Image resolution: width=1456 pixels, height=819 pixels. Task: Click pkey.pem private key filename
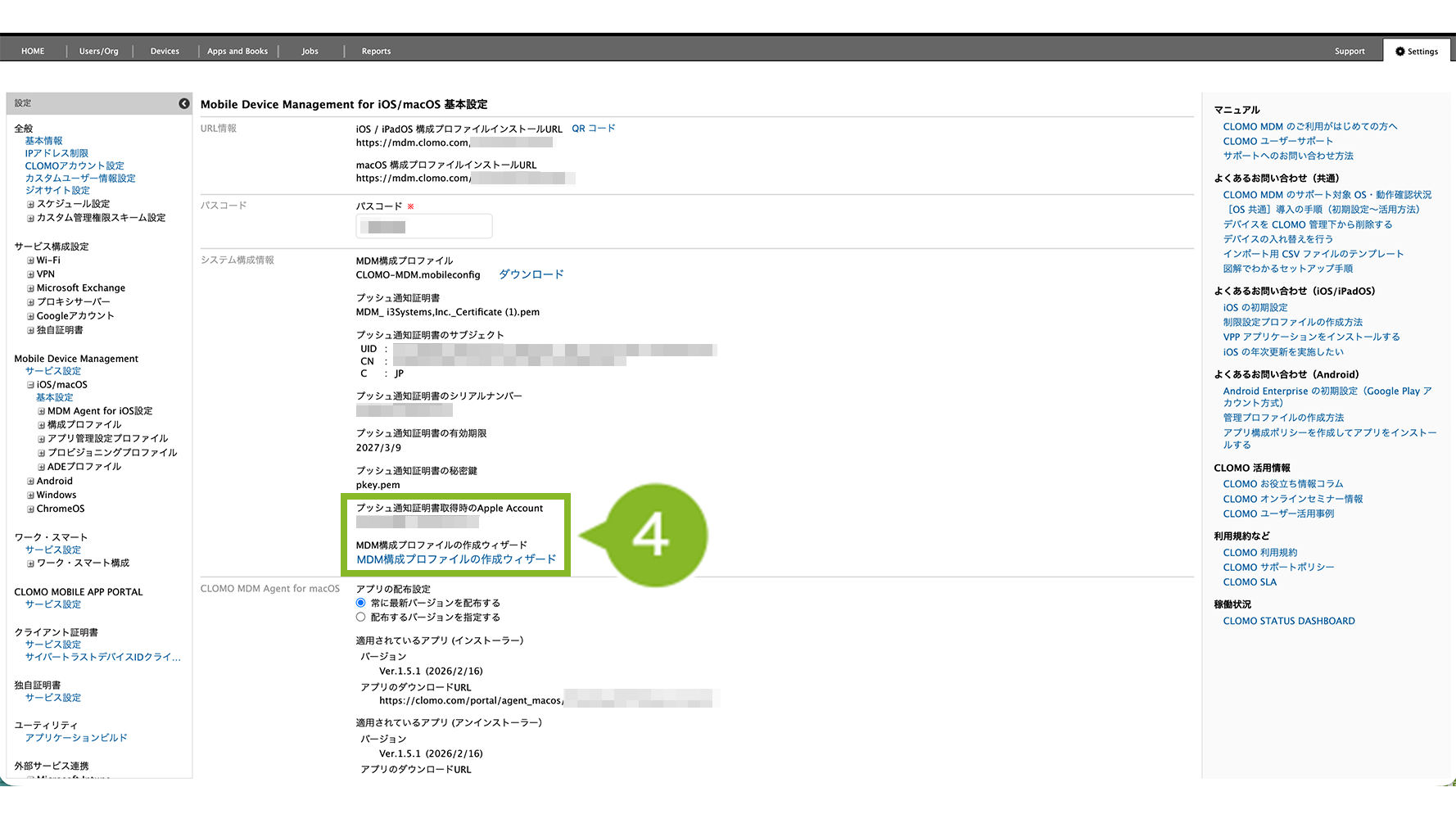pos(378,486)
